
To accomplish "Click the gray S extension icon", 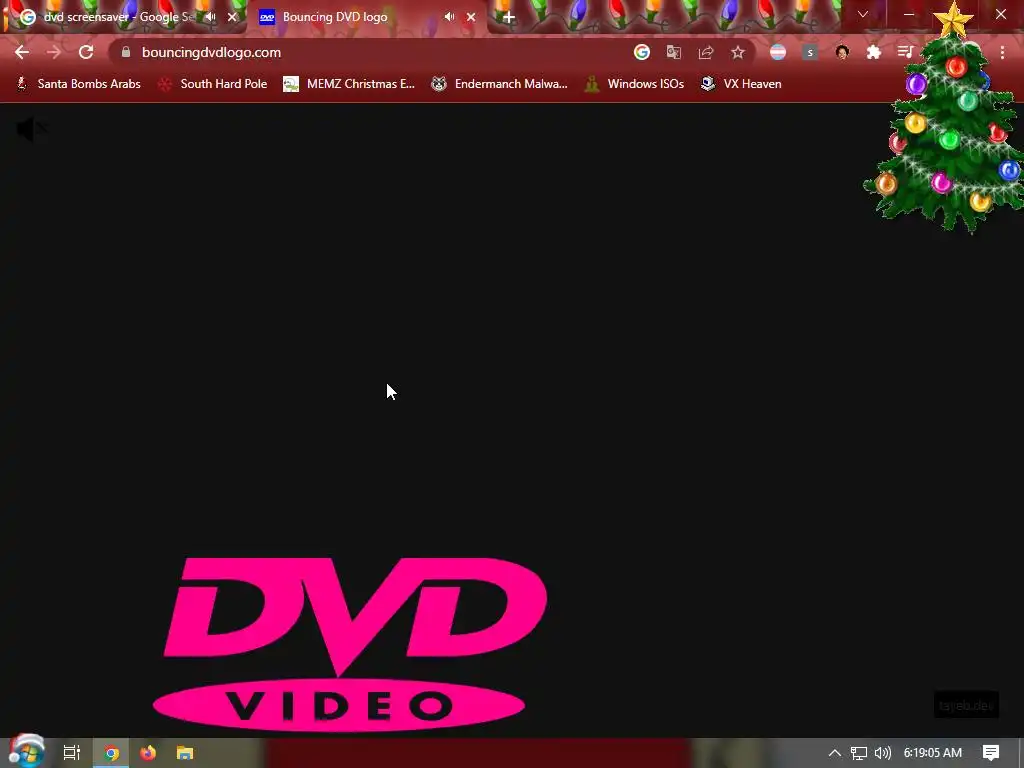I will click(x=810, y=52).
